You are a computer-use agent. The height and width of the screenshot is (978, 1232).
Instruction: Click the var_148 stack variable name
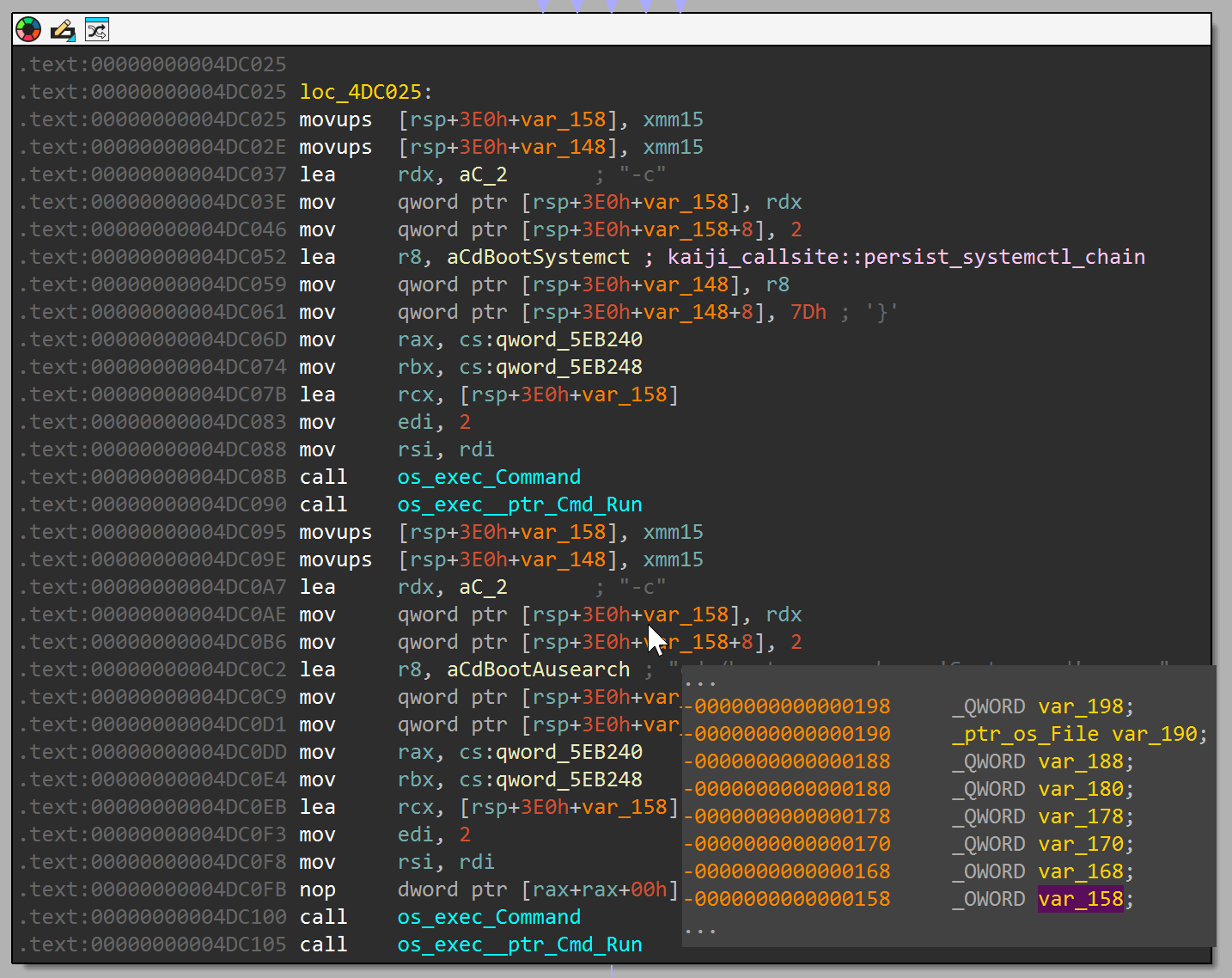(x=562, y=146)
